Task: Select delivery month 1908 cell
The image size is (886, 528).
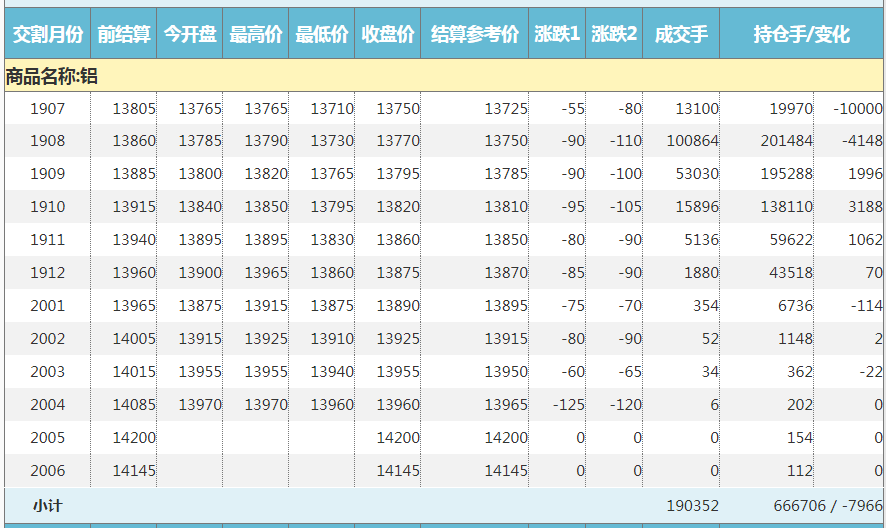Action: tap(47, 141)
